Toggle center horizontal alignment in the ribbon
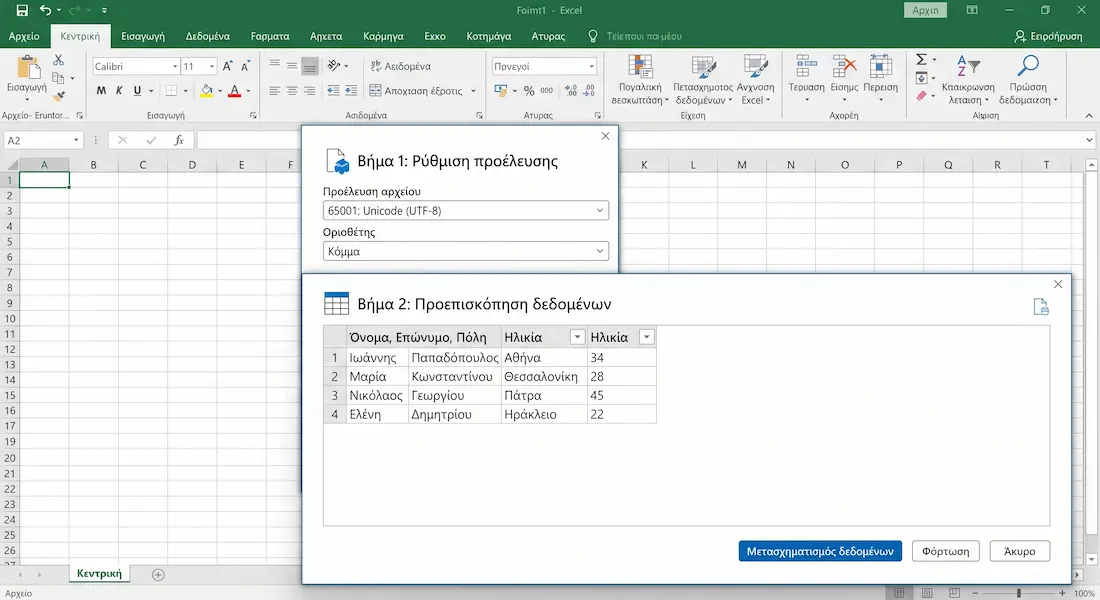This screenshot has width=1100, height=600. [x=292, y=91]
